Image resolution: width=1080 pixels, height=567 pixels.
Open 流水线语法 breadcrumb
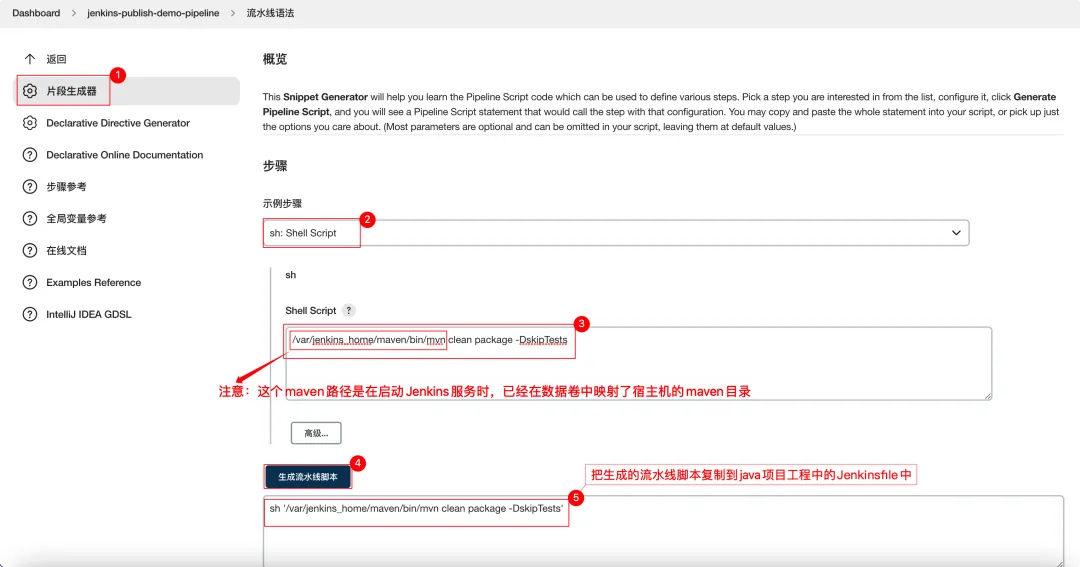(x=270, y=13)
